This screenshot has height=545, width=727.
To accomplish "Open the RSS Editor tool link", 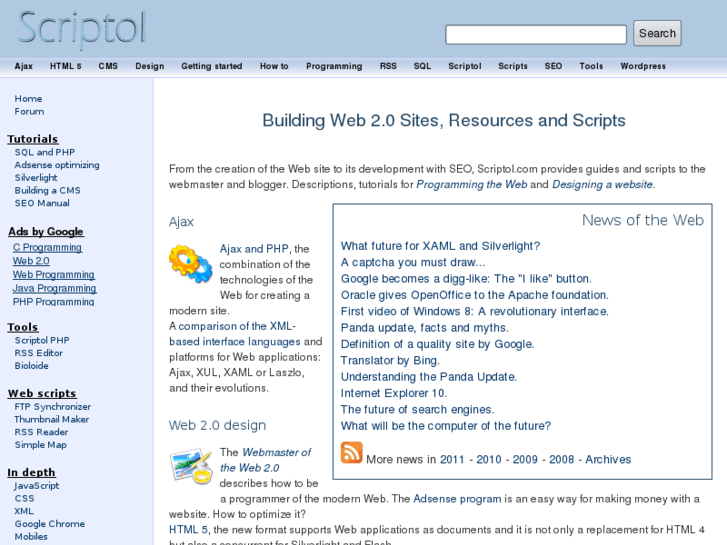I will (x=39, y=353).
